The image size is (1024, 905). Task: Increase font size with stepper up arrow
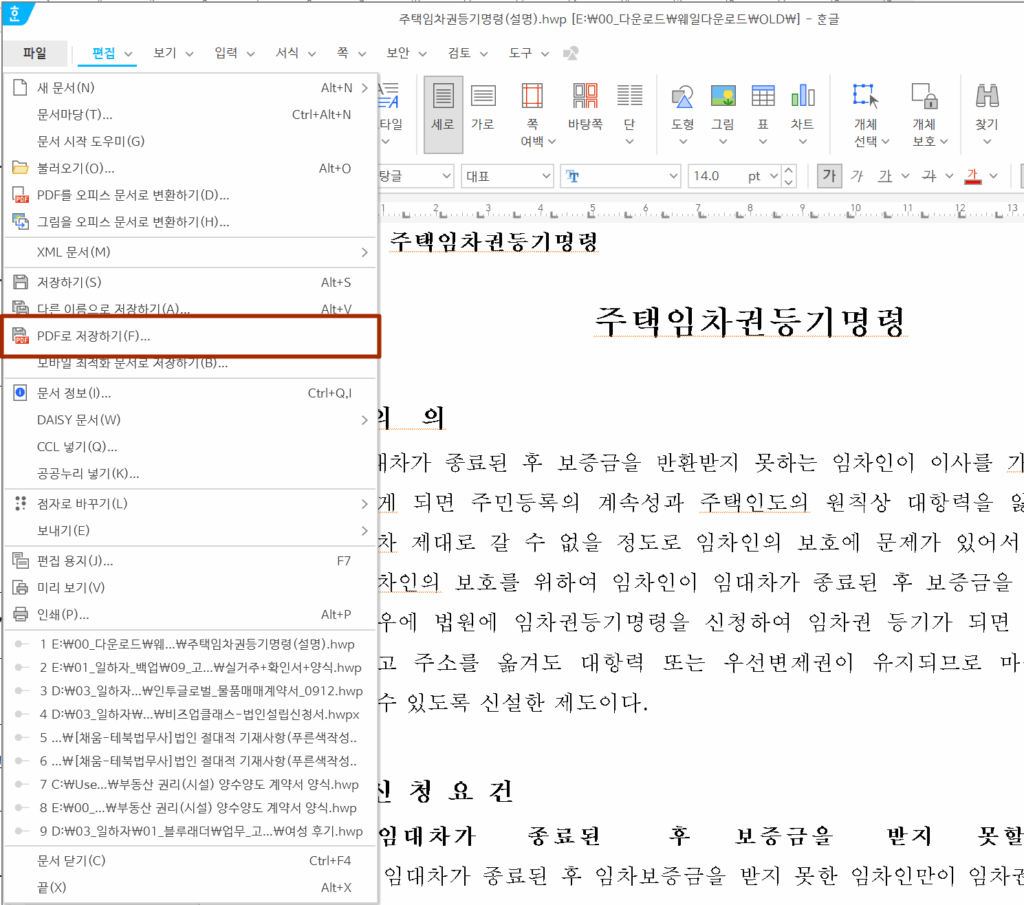coord(790,170)
